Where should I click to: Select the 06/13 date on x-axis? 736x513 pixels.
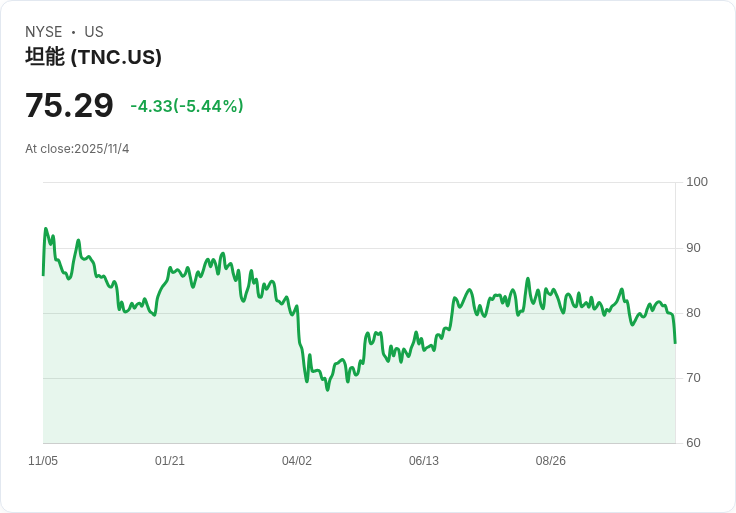point(424,461)
